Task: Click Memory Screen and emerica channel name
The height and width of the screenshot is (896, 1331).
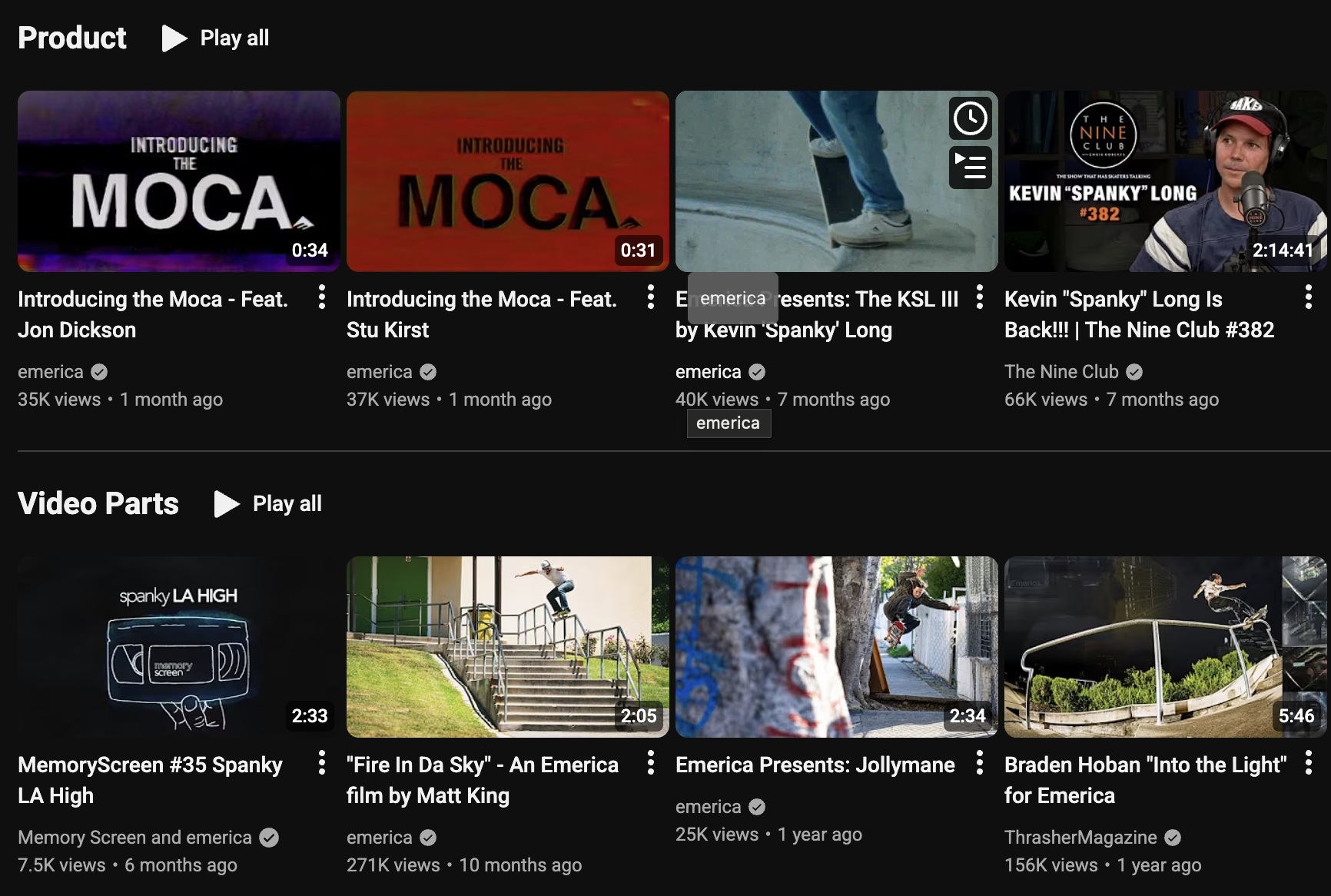Action: pyautogui.click(x=134, y=838)
